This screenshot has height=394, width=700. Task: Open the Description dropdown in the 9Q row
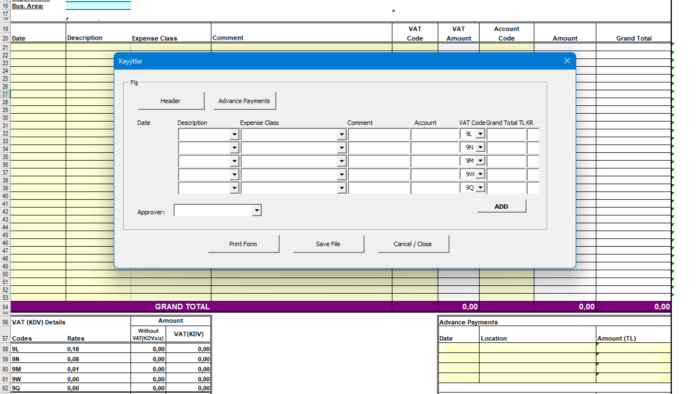[x=234, y=188]
